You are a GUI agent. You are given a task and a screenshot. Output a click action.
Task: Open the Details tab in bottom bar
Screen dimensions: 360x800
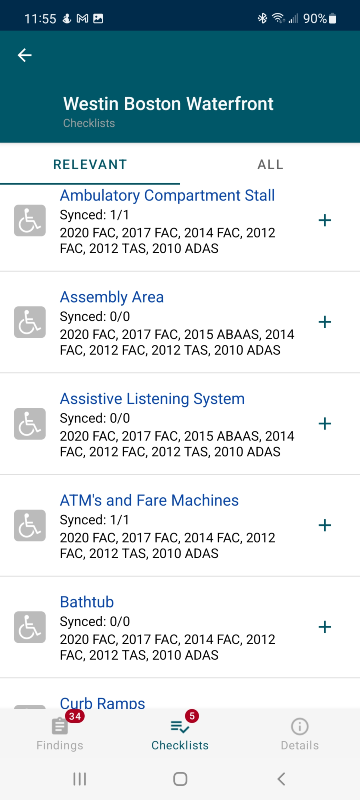[300, 735]
